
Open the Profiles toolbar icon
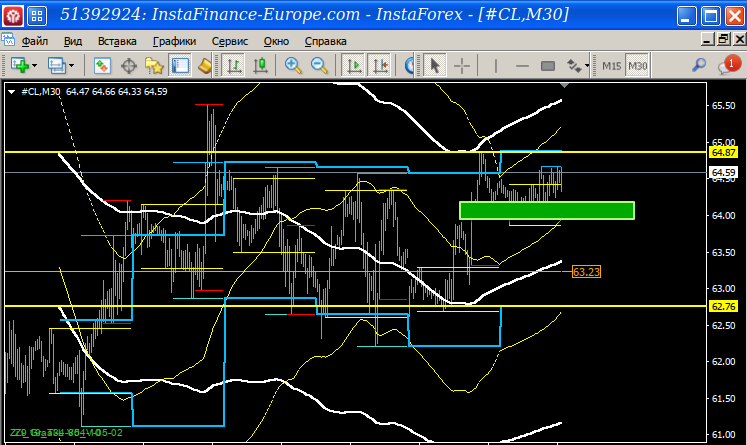coord(57,65)
